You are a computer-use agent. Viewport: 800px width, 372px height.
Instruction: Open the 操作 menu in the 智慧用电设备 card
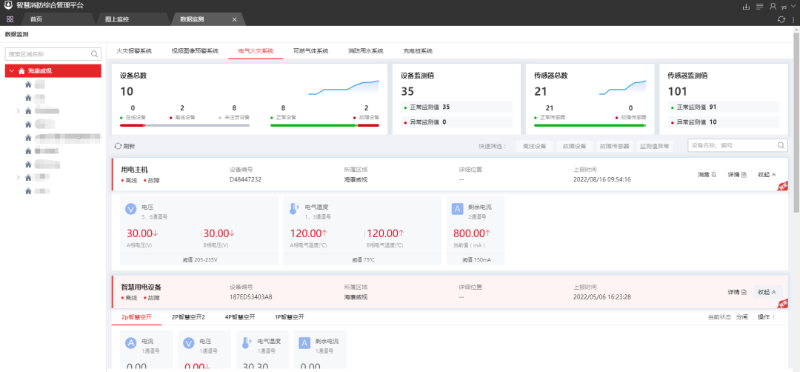[766, 317]
